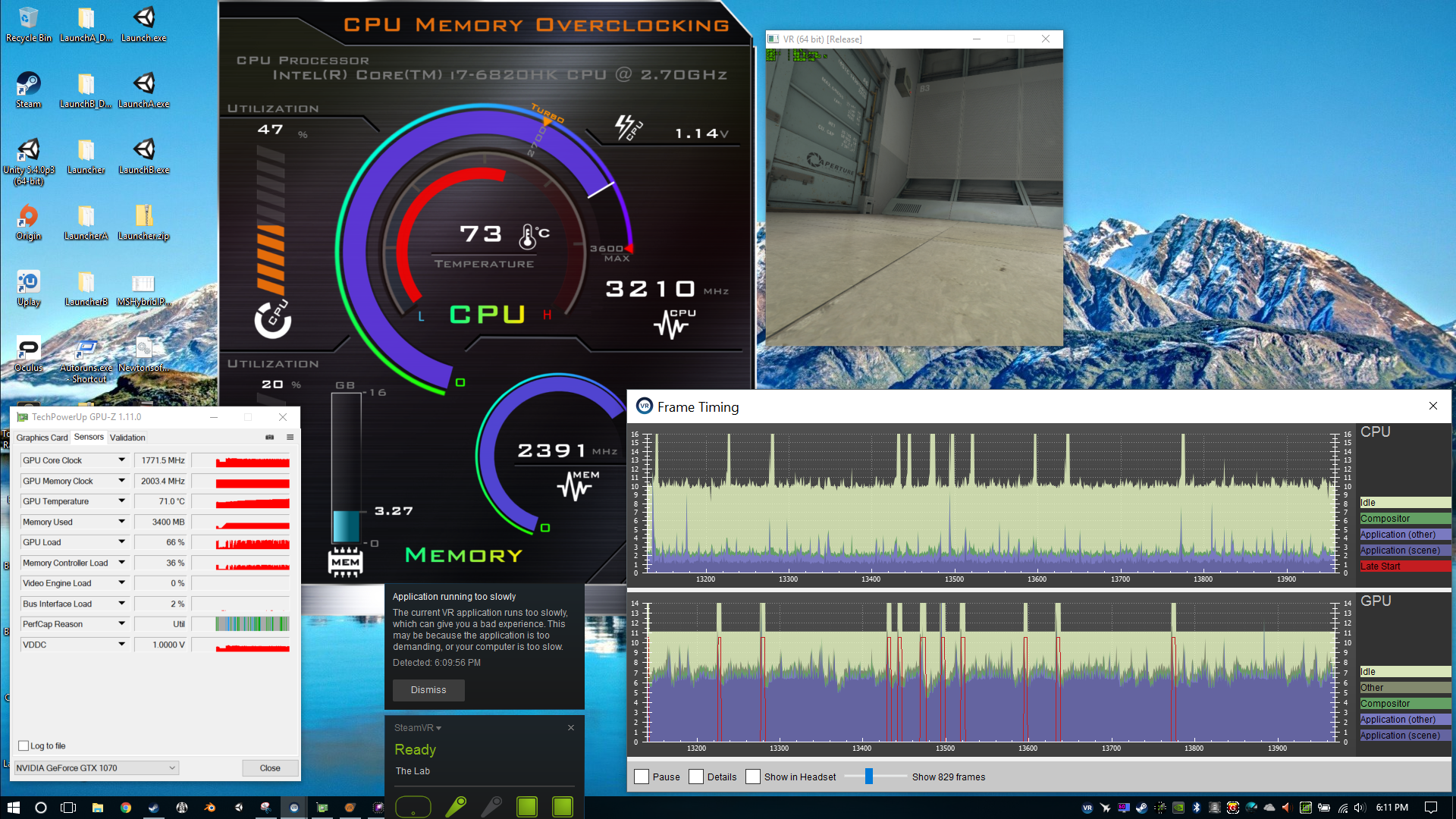This screenshot has height=819, width=1456.
Task: Open the Recycle Bin desktop icon
Action: 28,24
